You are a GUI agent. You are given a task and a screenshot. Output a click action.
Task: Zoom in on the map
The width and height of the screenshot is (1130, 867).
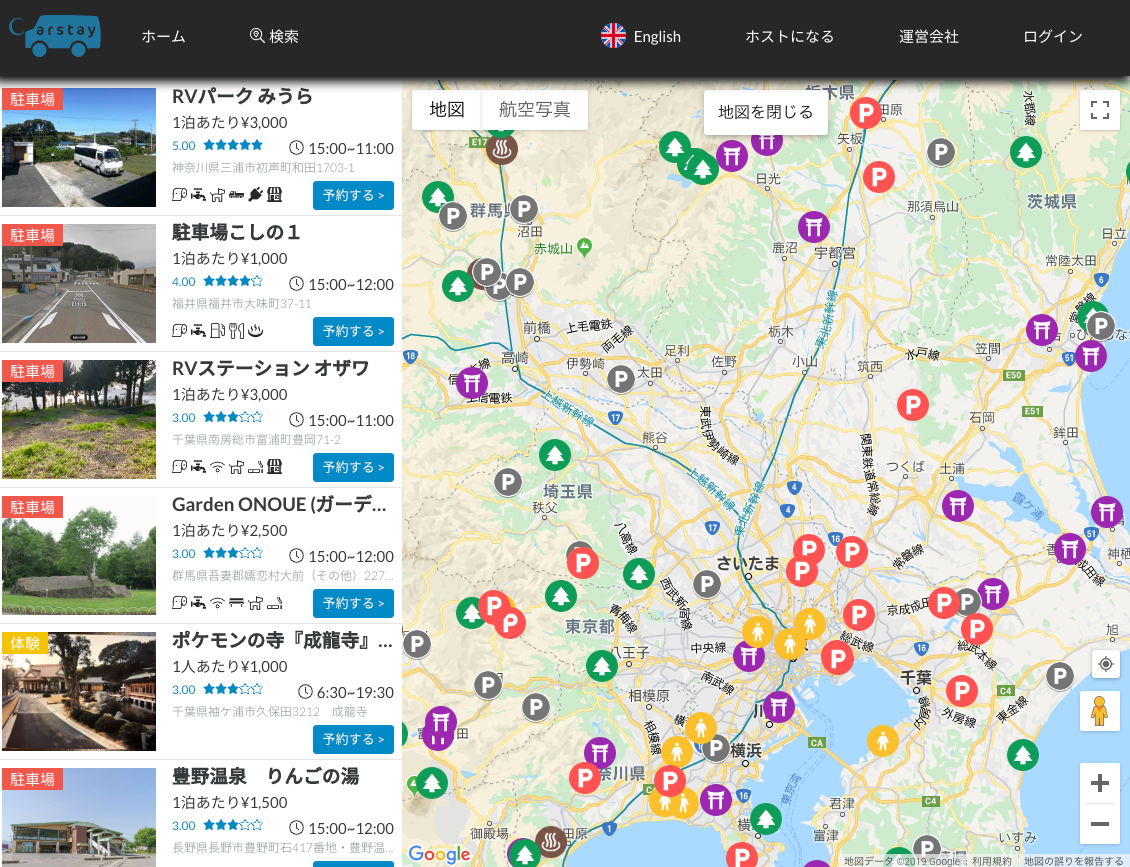pos(1100,783)
